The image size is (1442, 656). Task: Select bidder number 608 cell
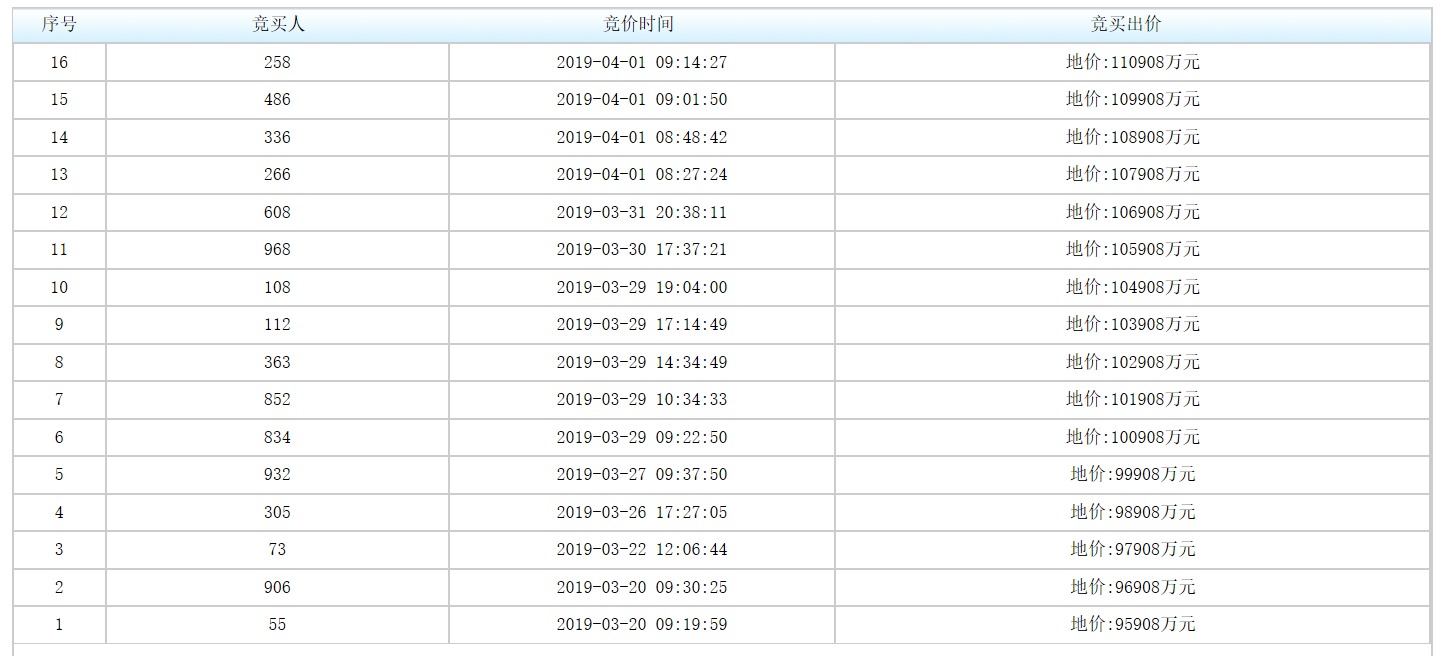pyautogui.click(x=277, y=212)
